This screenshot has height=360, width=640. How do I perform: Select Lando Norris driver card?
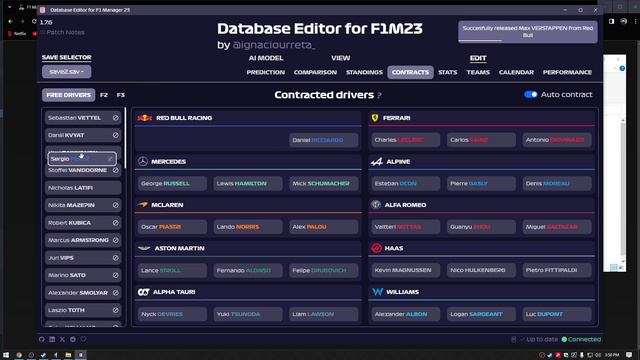(248, 227)
